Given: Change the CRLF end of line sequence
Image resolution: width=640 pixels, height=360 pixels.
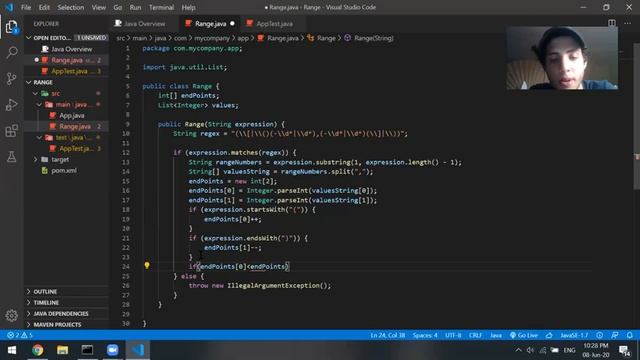Looking at the screenshot, I should coord(475,335).
